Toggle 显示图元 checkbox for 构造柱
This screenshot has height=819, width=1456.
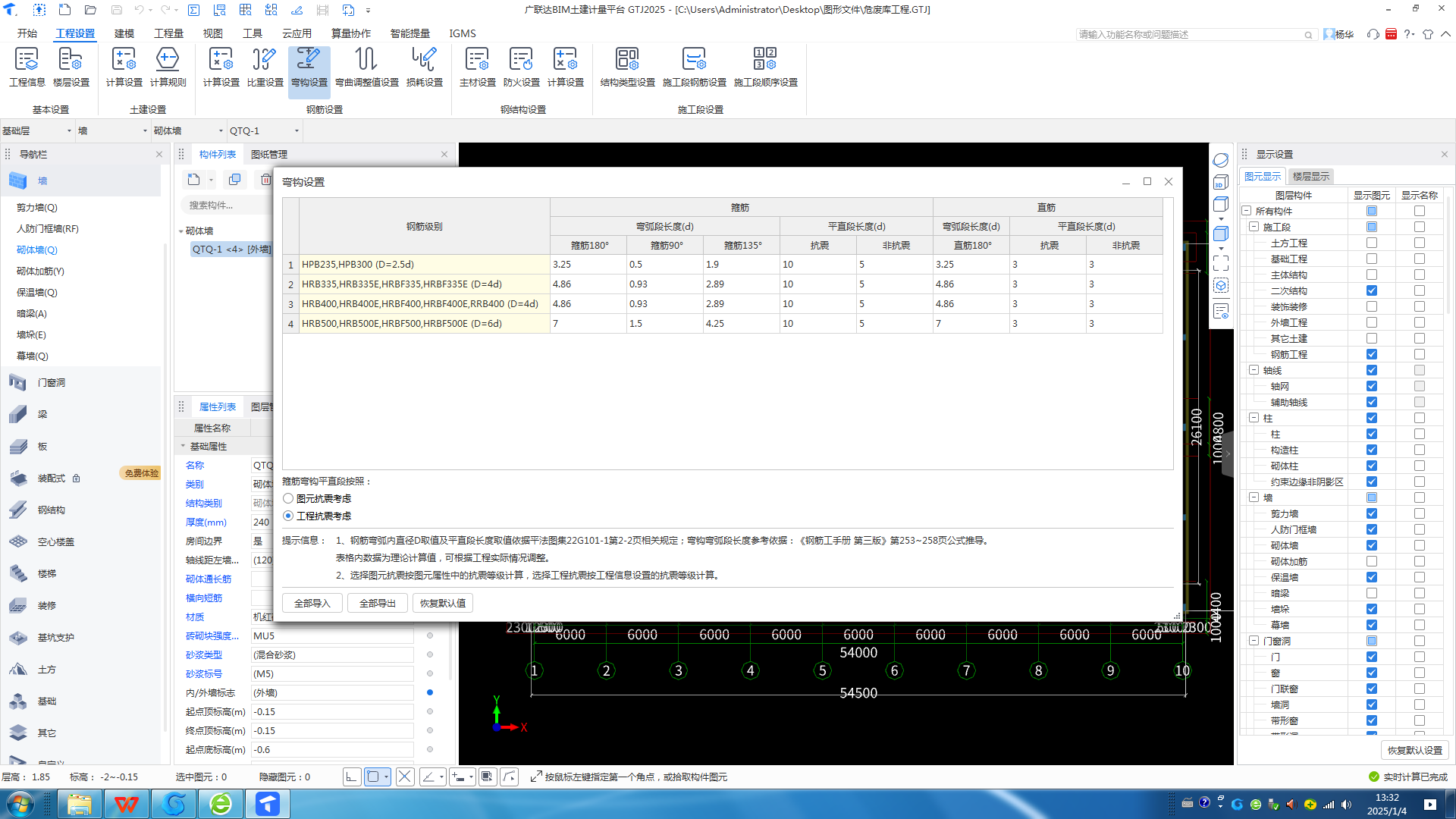tap(1371, 450)
